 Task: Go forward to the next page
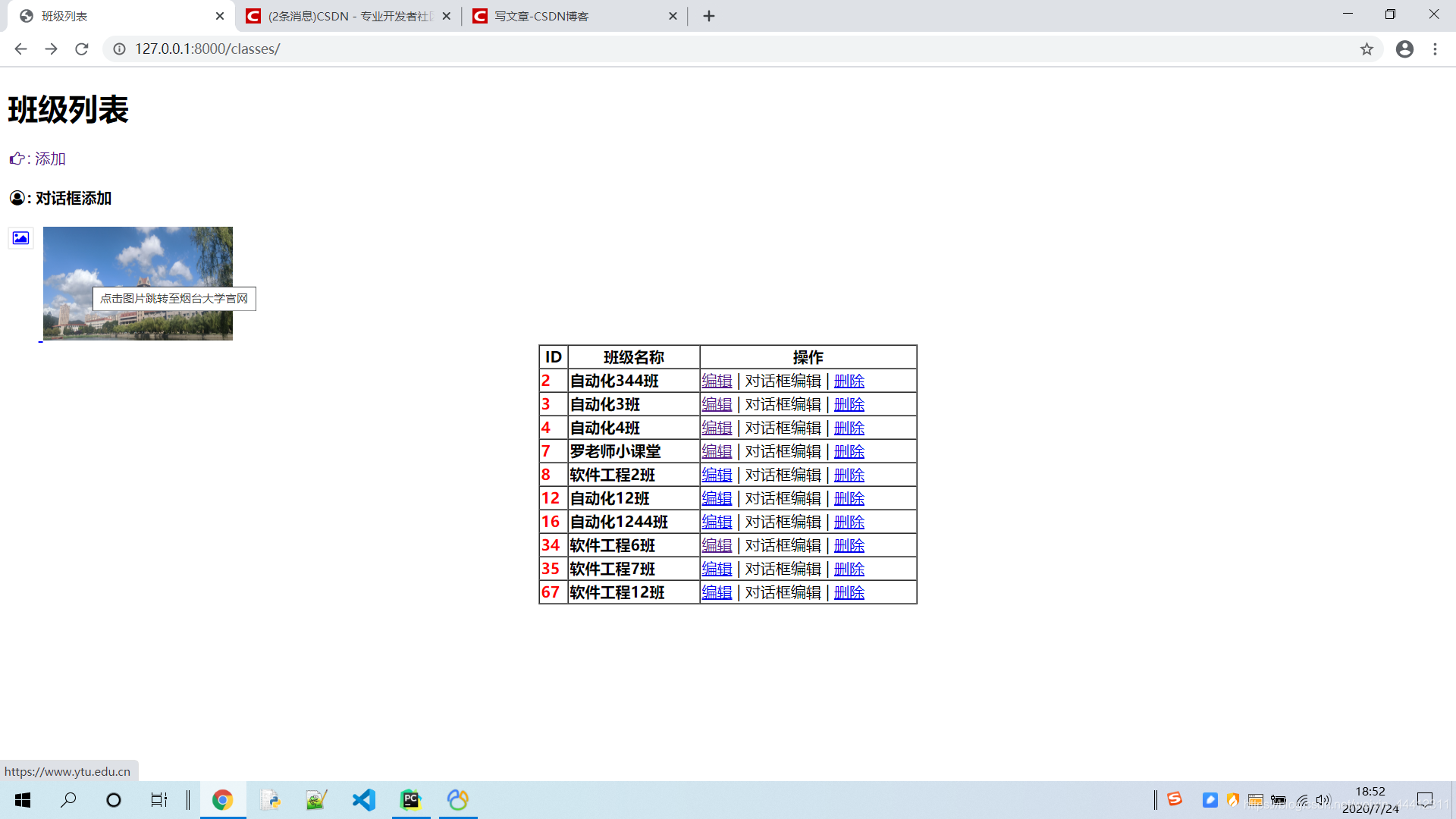click(x=51, y=49)
